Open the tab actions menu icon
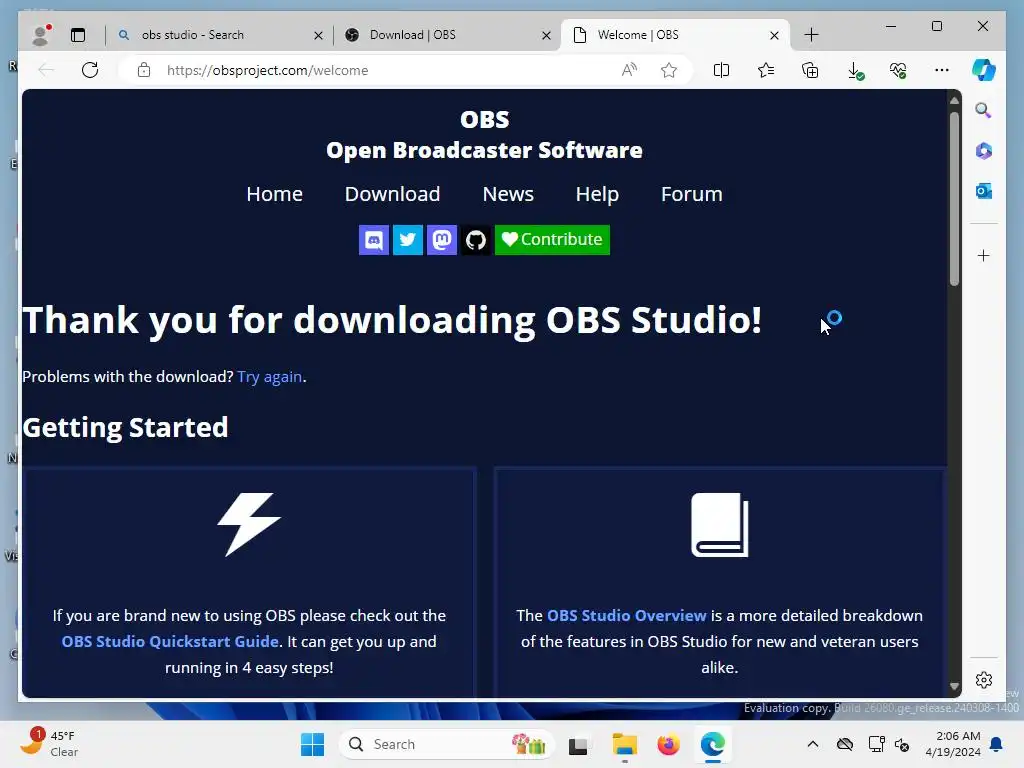 point(78,35)
